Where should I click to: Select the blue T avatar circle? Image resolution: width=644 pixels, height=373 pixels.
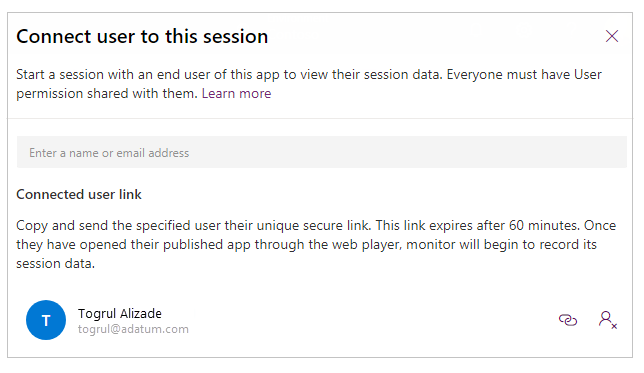[x=46, y=320]
